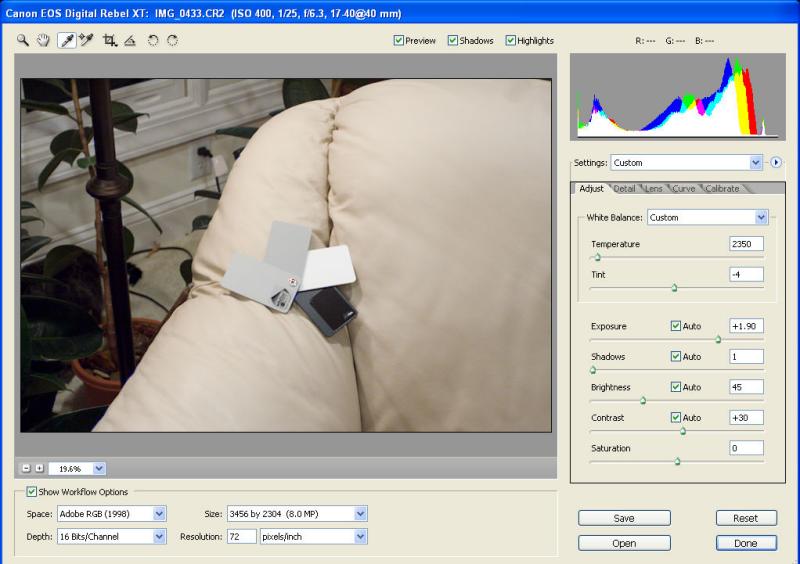Click the Contrast value field
This screenshot has height=564, width=800.
(x=746, y=418)
